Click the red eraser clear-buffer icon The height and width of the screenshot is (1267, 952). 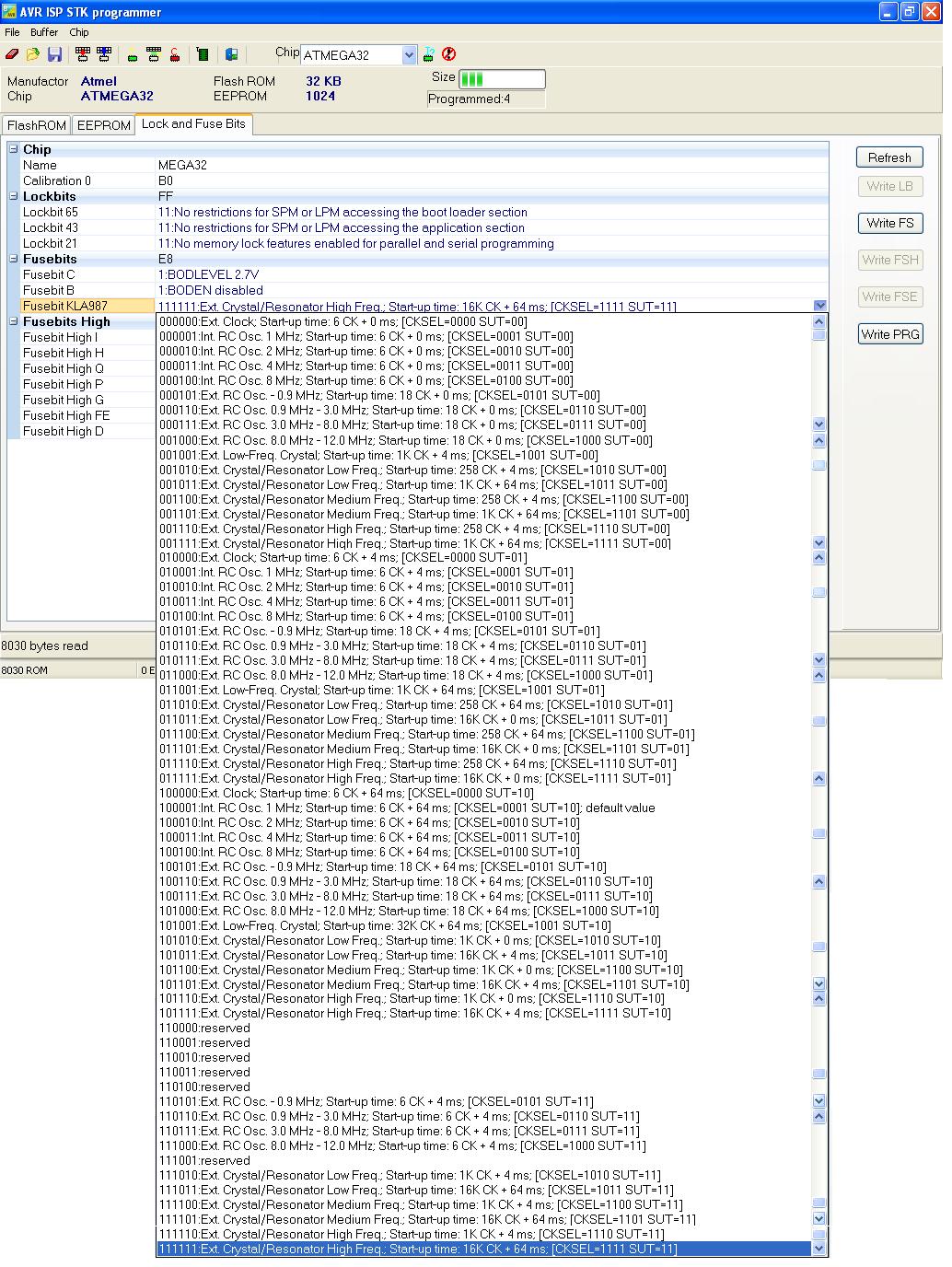click(x=12, y=54)
